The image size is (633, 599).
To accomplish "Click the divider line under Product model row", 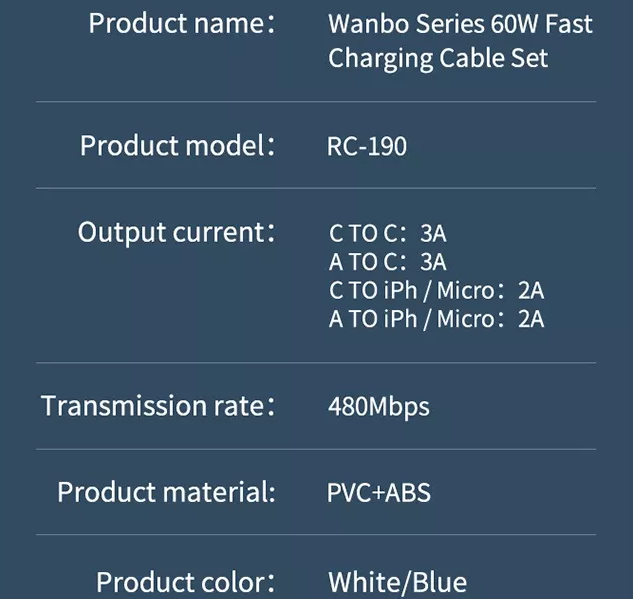I will (x=316, y=188).
